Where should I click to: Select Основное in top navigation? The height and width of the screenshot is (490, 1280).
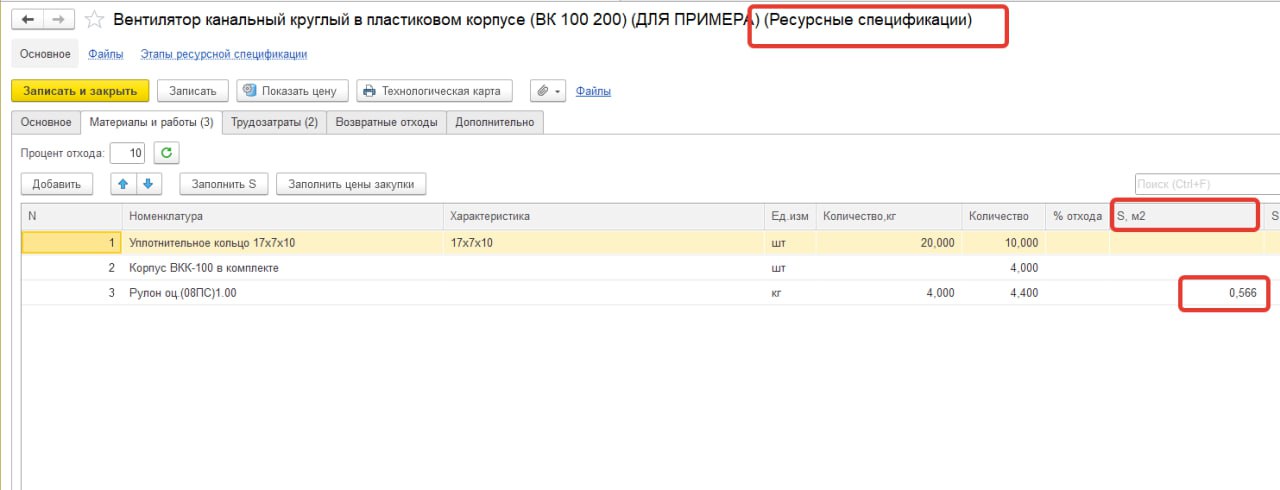pyautogui.click(x=45, y=54)
